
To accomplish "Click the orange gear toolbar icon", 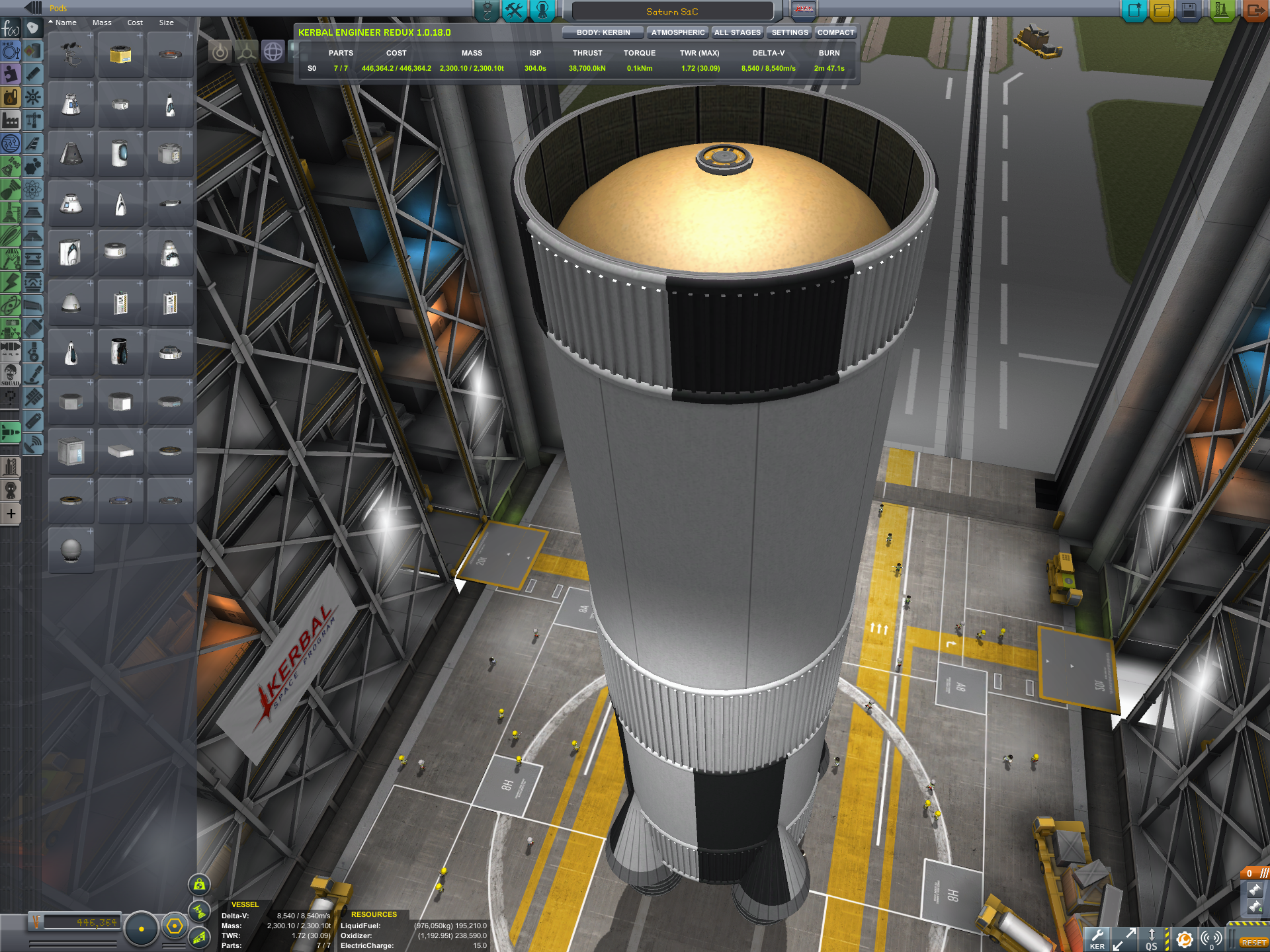I will pyautogui.click(x=1185, y=939).
